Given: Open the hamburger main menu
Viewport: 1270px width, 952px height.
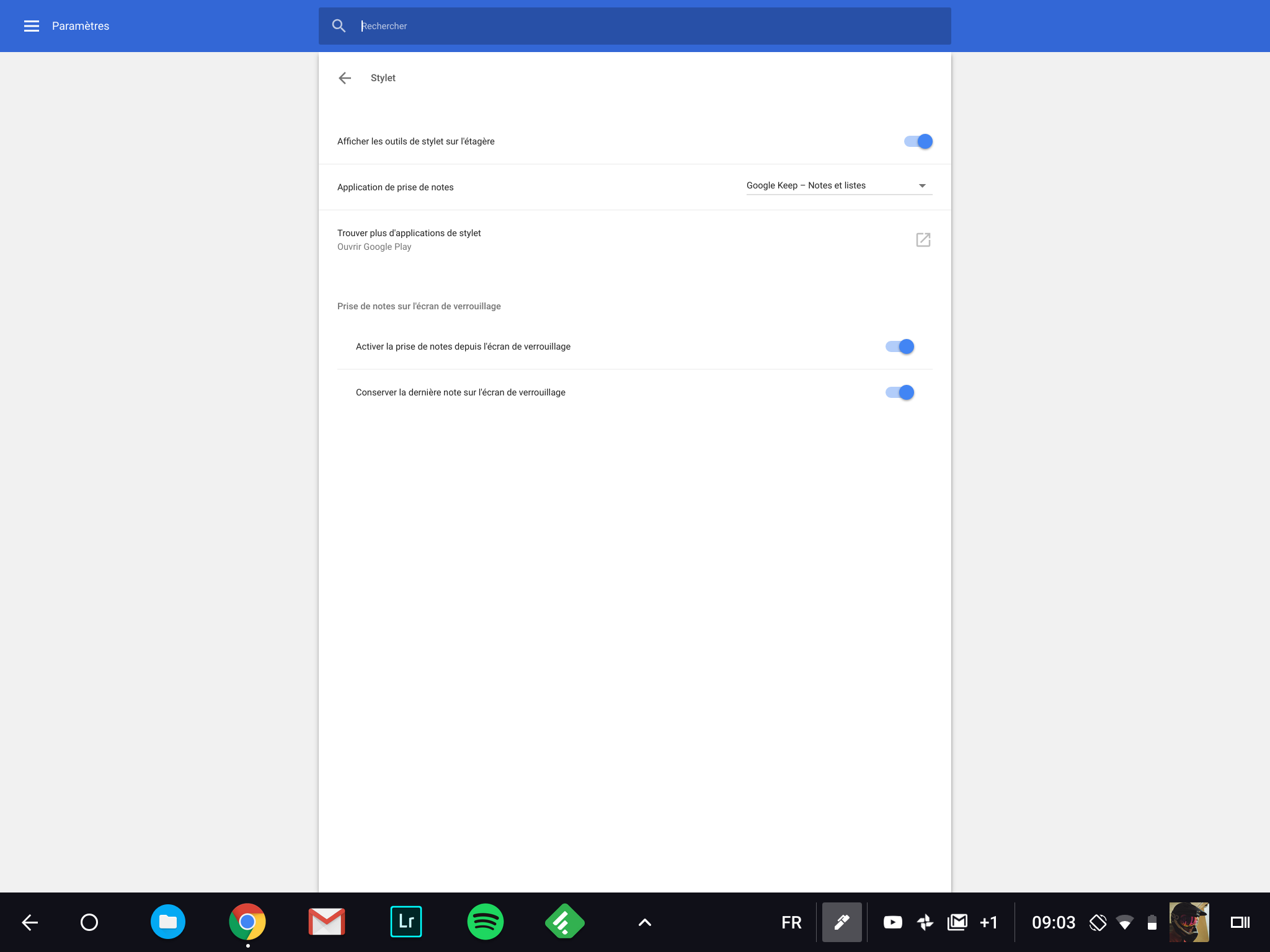Looking at the screenshot, I should [32, 26].
